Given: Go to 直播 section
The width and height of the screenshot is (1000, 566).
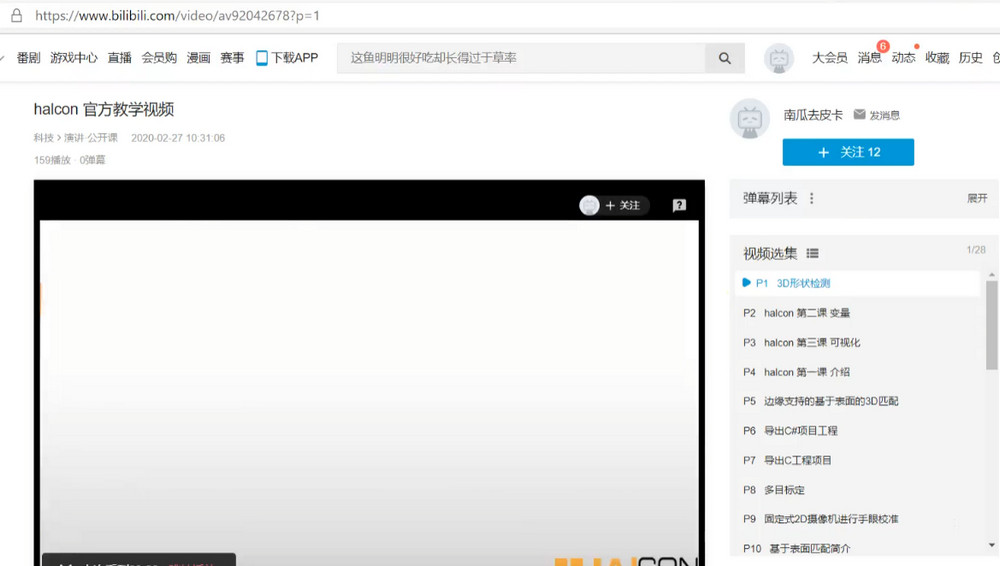Looking at the screenshot, I should [119, 58].
